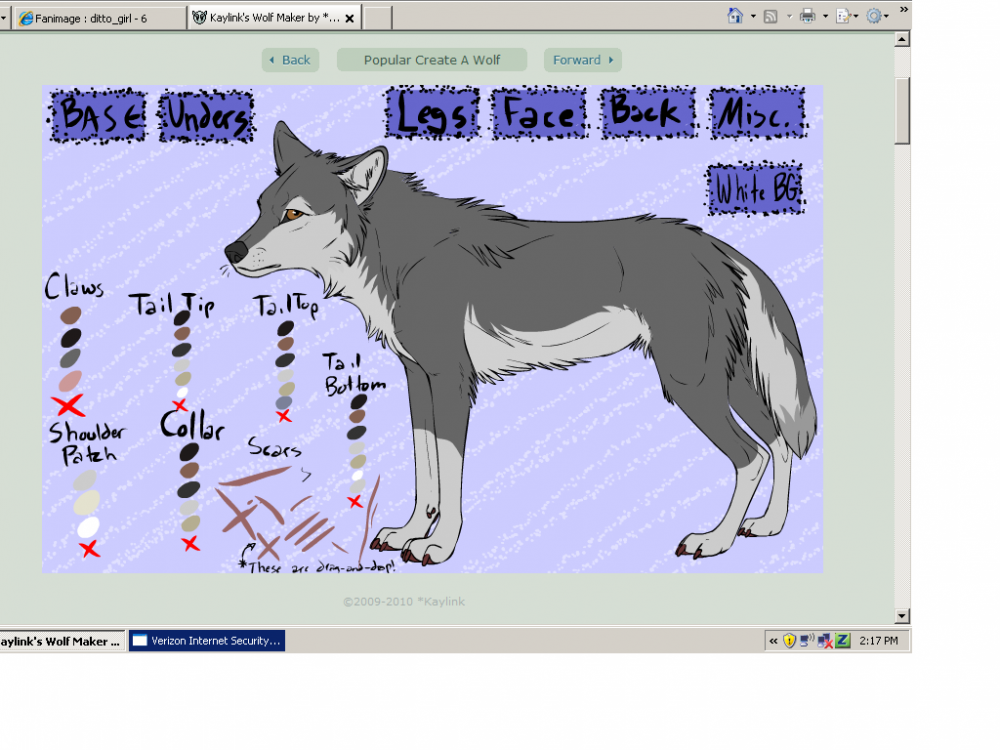This screenshot has height=750, width=1000.
Task: Click the network disconnected tray icon
Action: click(x=825, y=641)
